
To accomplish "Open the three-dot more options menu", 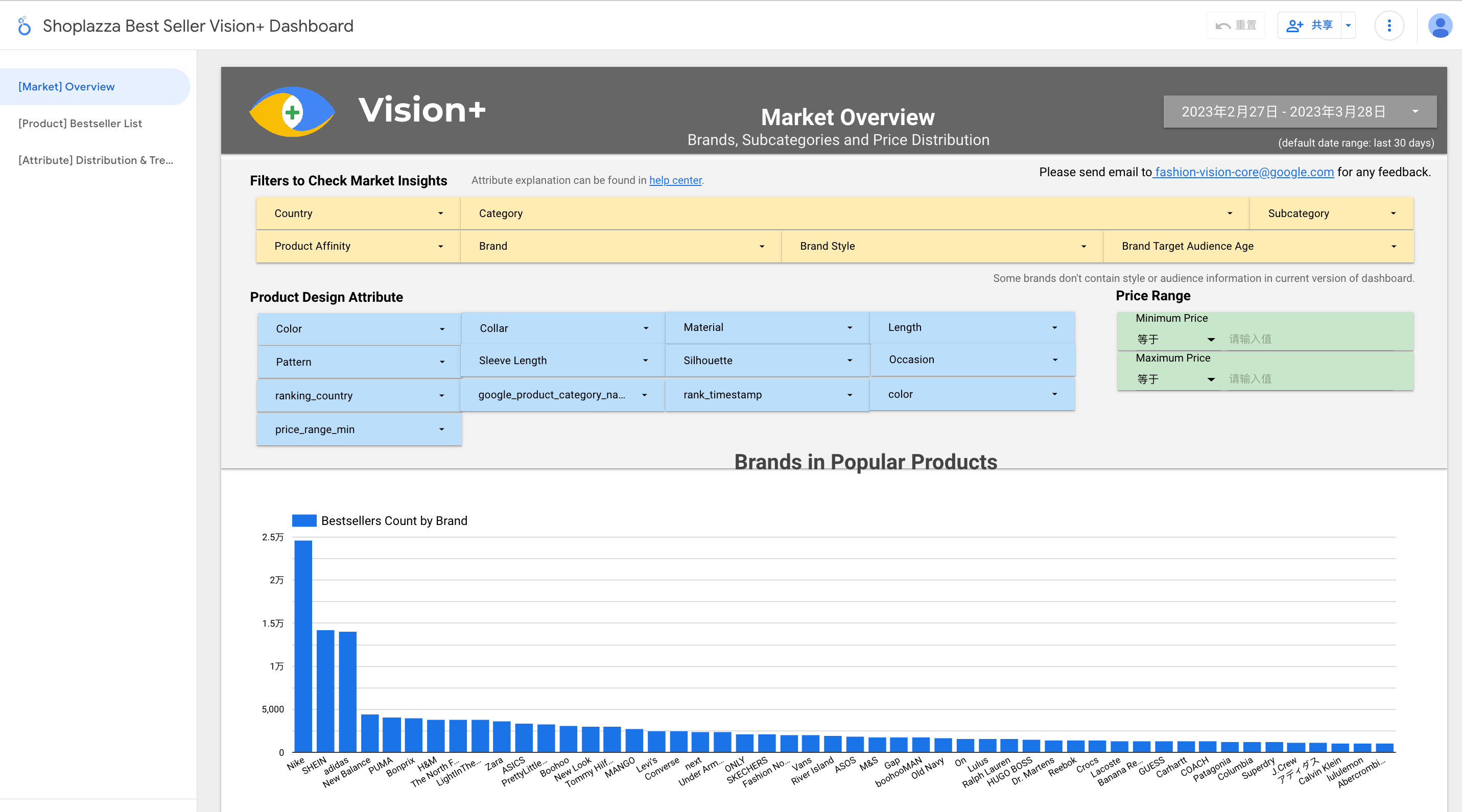I will click(x=1389, y=26).
